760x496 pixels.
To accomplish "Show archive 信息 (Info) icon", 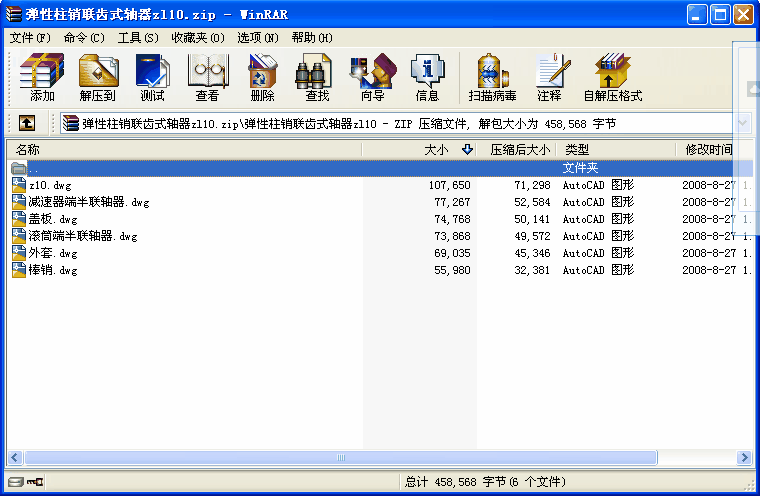I will coord(427,77).
